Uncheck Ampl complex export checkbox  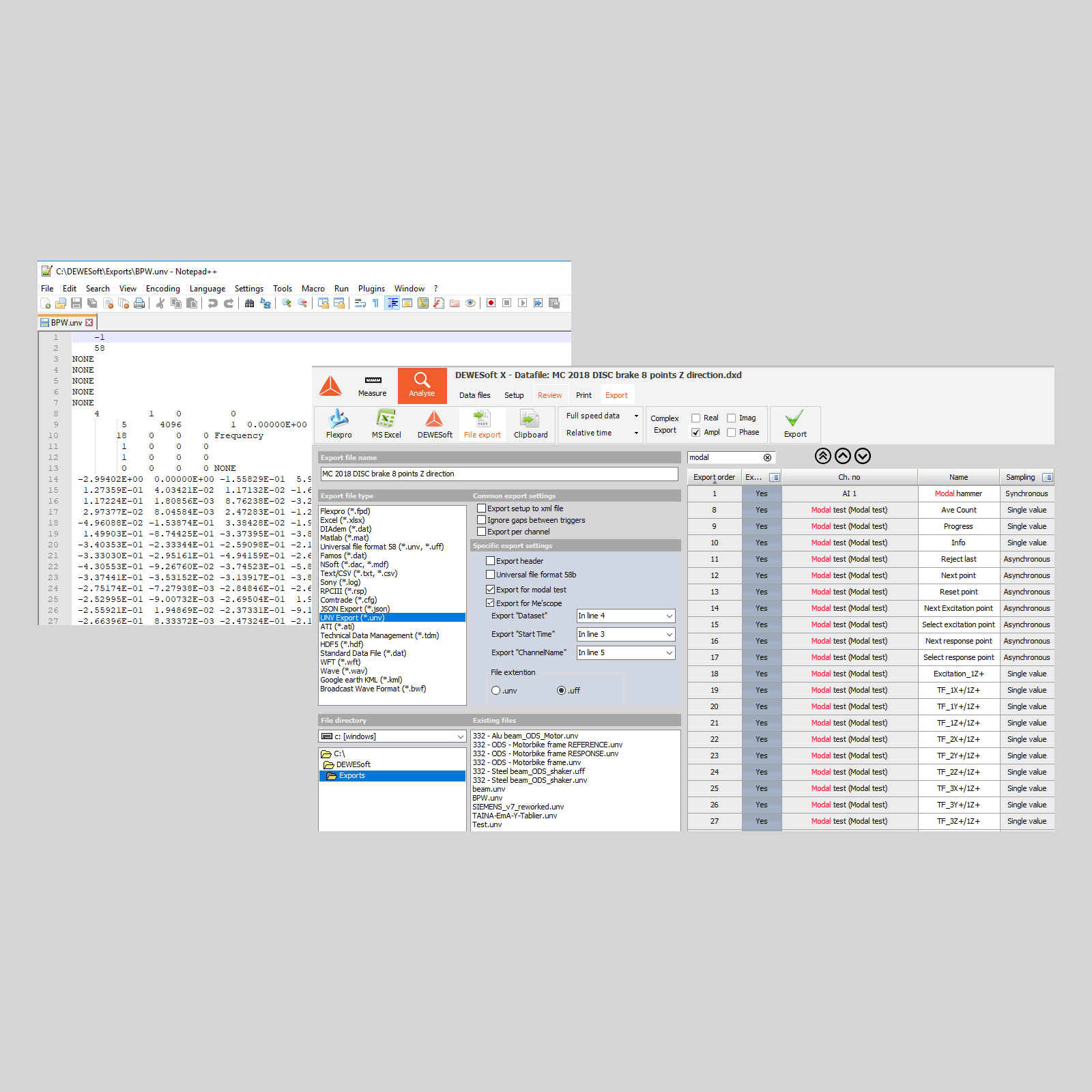[x=695, y=432]
